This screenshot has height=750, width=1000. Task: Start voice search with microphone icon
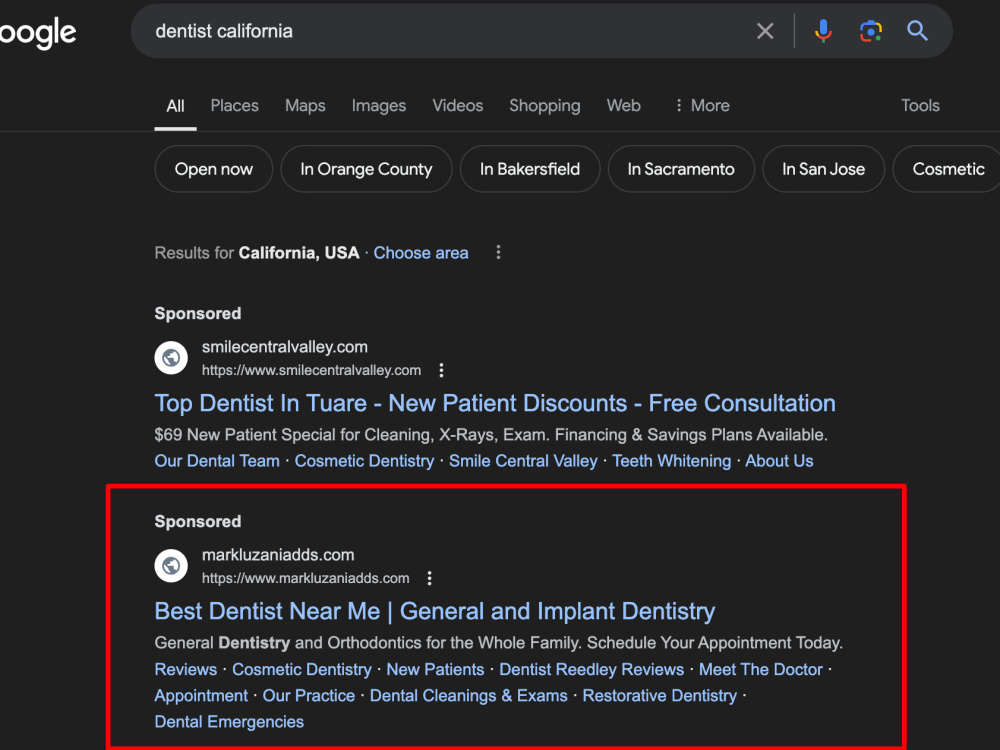pos(823,31)
